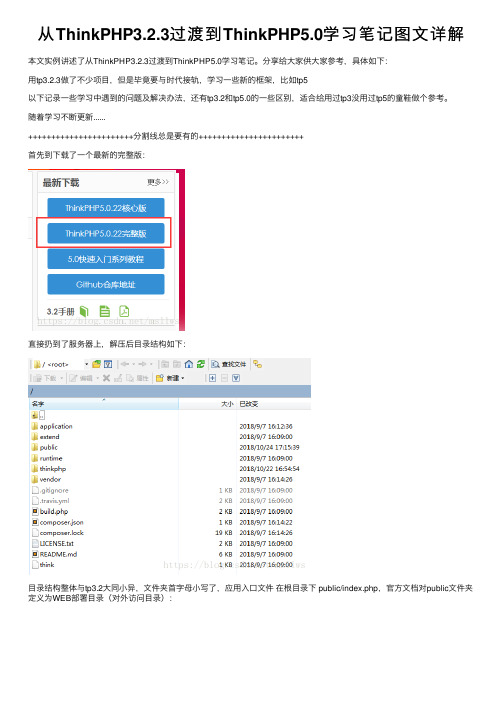Select the LICENSE.txt file
This screenshot has height=713, width=504.
52,543
